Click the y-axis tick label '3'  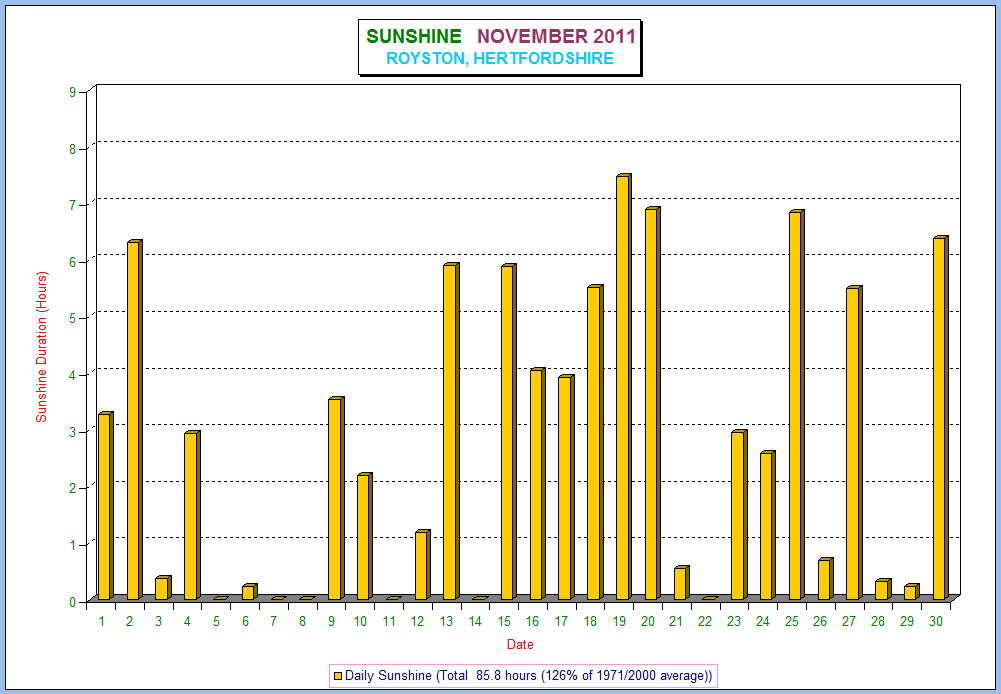pyautogui.click(x=72, y=432)
